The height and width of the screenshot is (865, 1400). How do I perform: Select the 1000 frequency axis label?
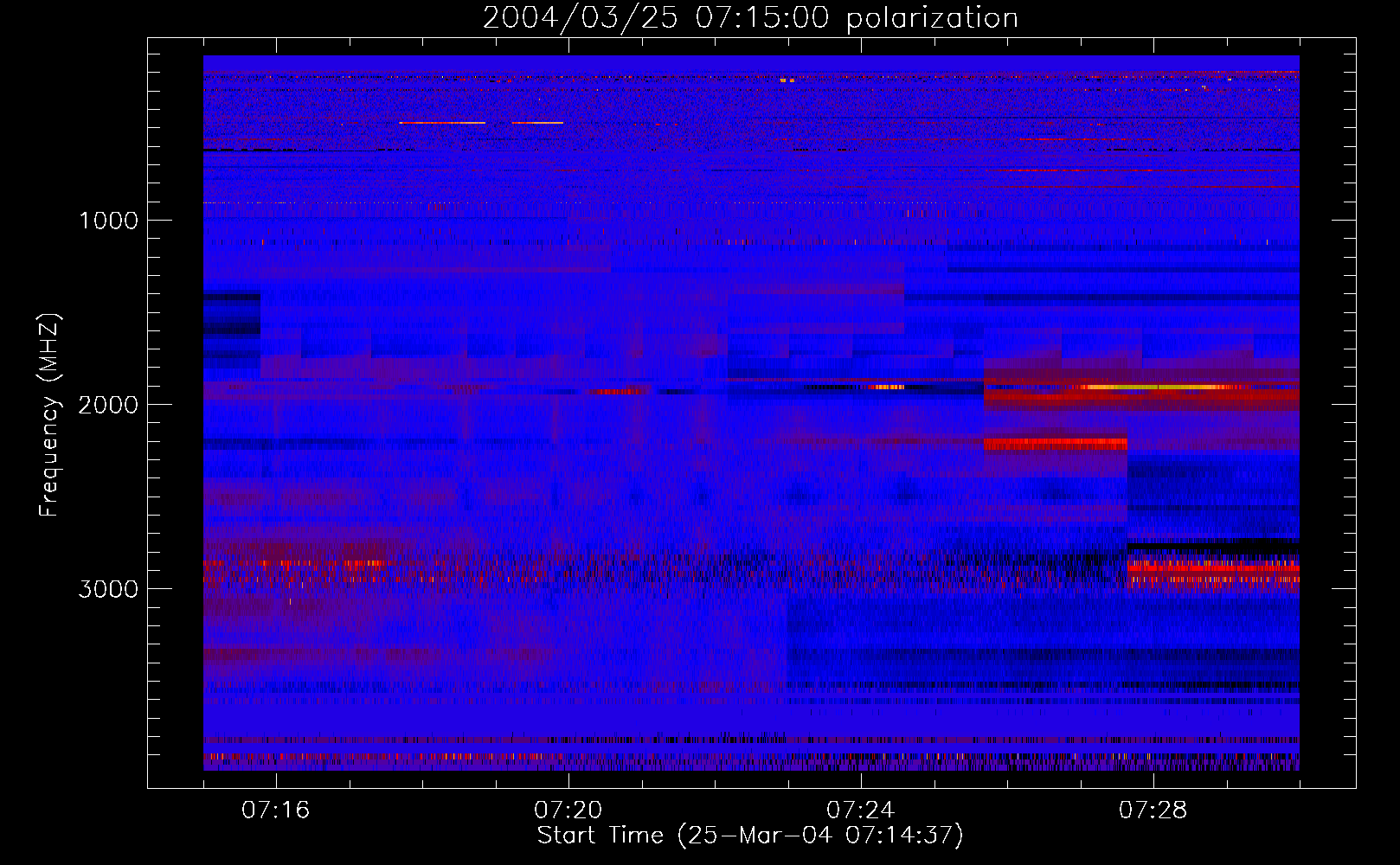(x=108, y=221)
